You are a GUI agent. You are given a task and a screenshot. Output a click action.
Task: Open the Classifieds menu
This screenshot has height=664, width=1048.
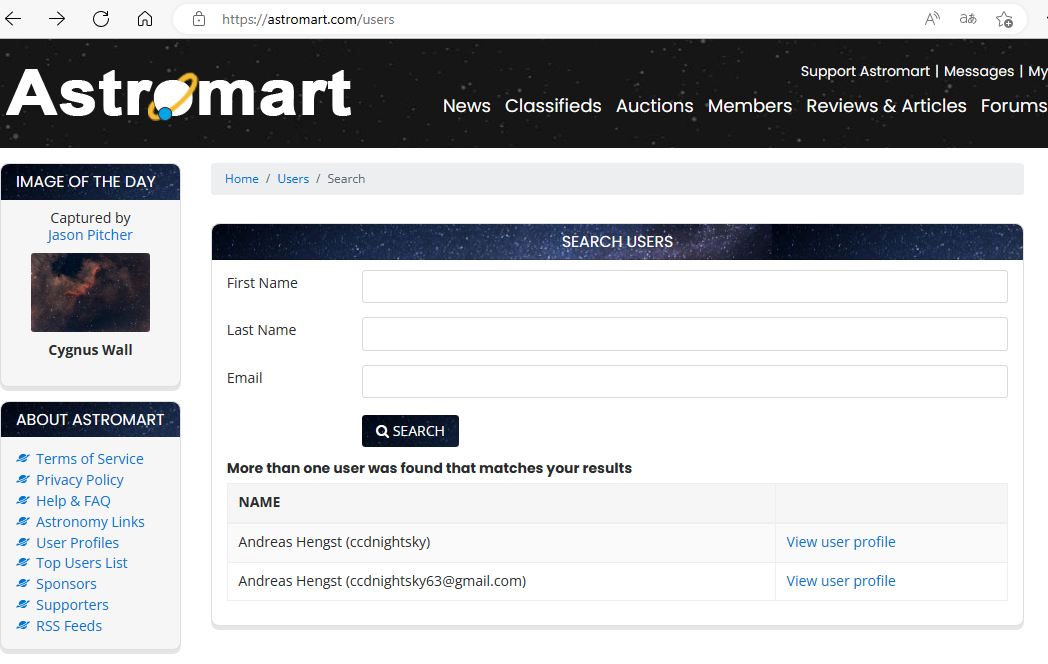(553, 106)
